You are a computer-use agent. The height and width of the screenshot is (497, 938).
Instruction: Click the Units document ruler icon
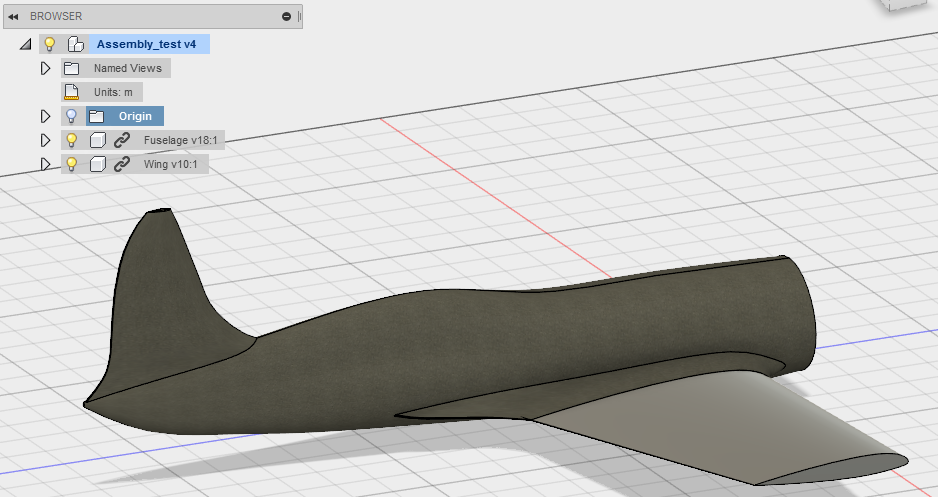pyautogui.click(x=71, y=92)
